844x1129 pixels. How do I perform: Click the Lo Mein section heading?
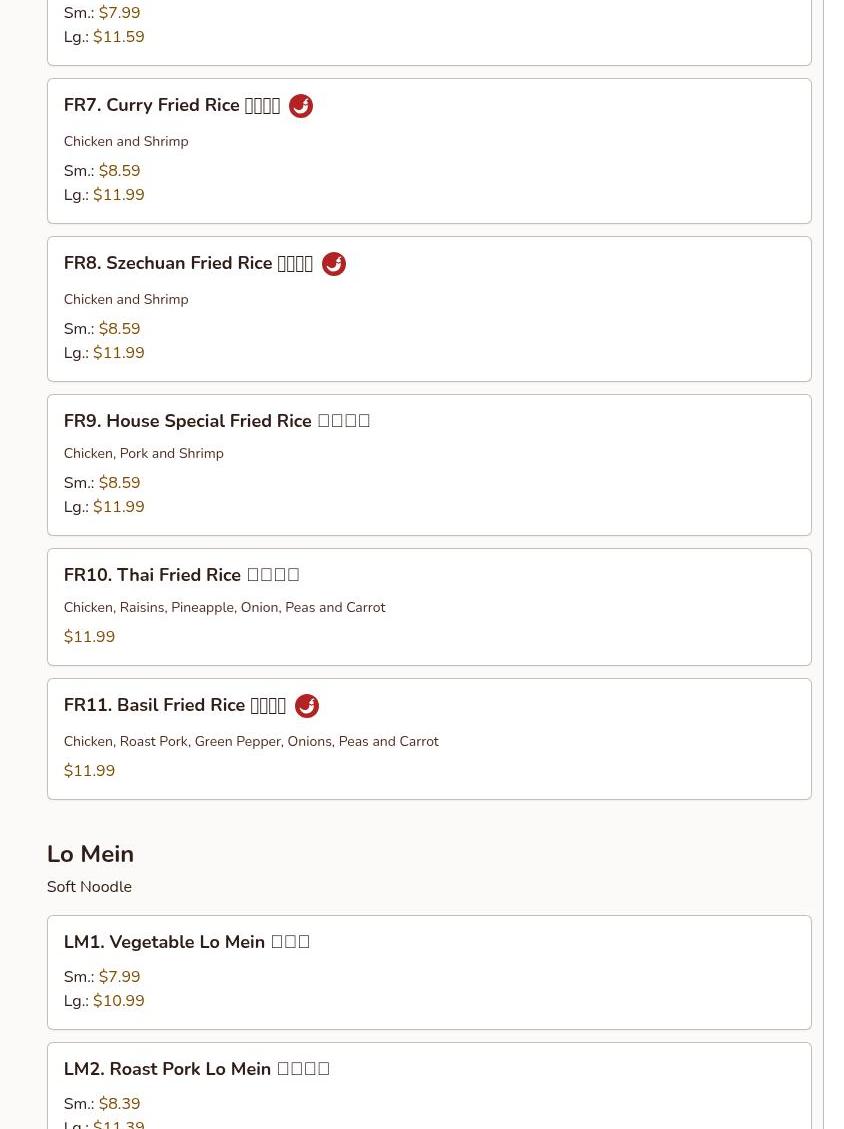pyautogui.click(x=90, y=854)
